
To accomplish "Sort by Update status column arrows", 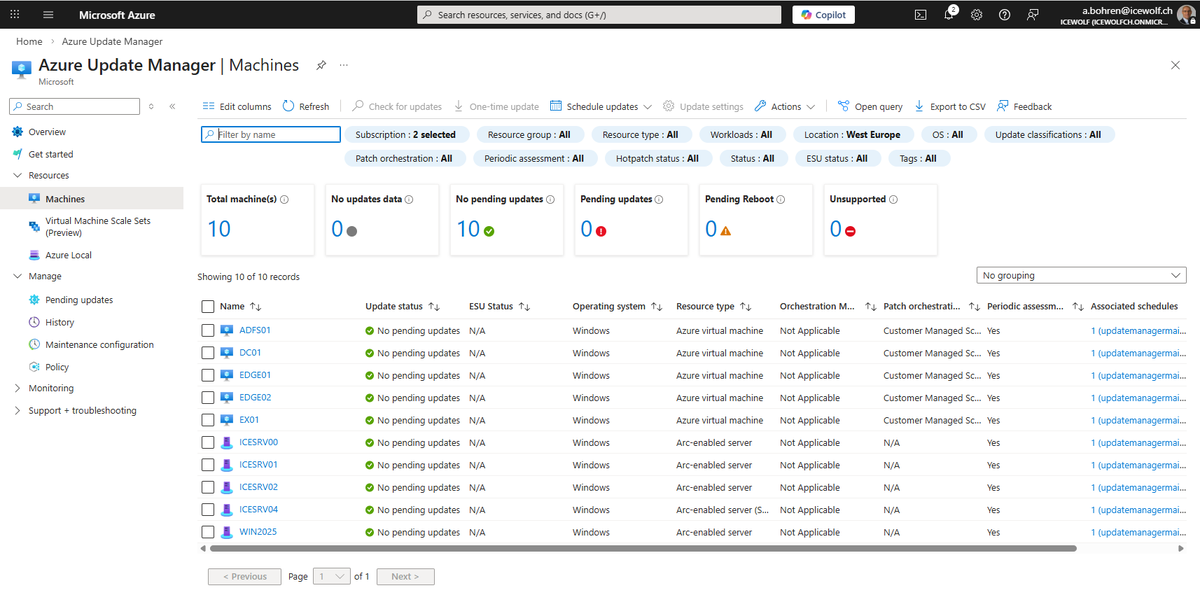I will point(433,307).
